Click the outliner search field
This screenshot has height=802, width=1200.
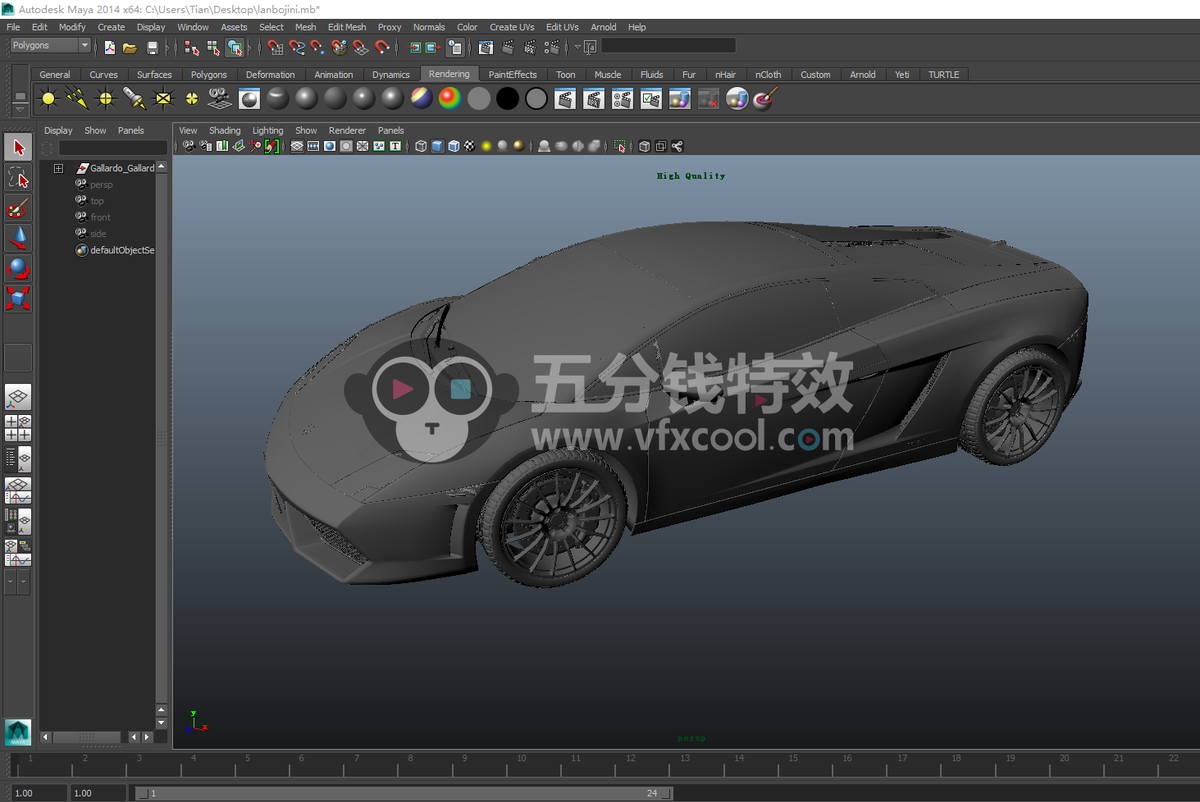pos(113,148)
